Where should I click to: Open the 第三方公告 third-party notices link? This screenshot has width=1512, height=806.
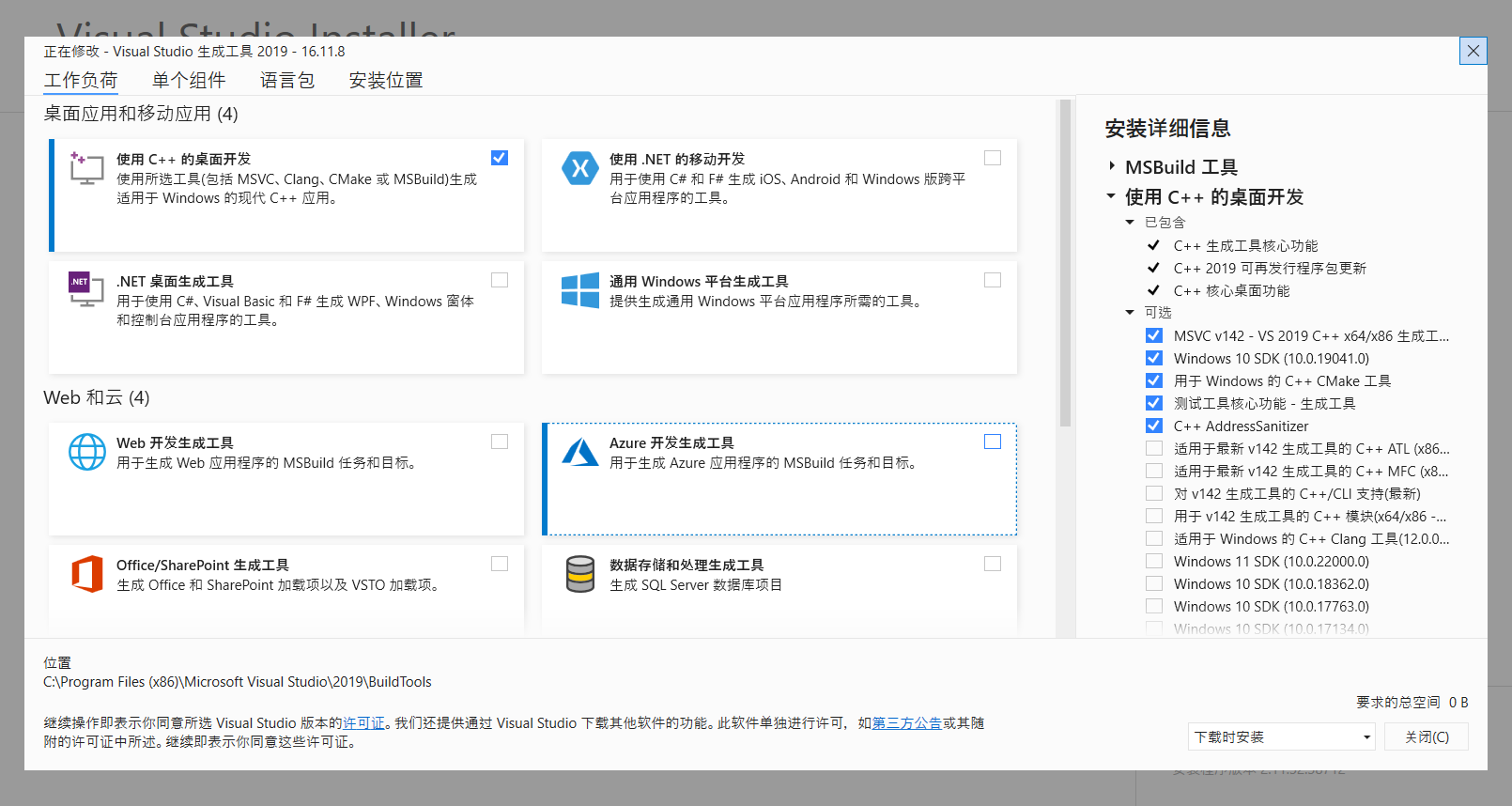907,723
